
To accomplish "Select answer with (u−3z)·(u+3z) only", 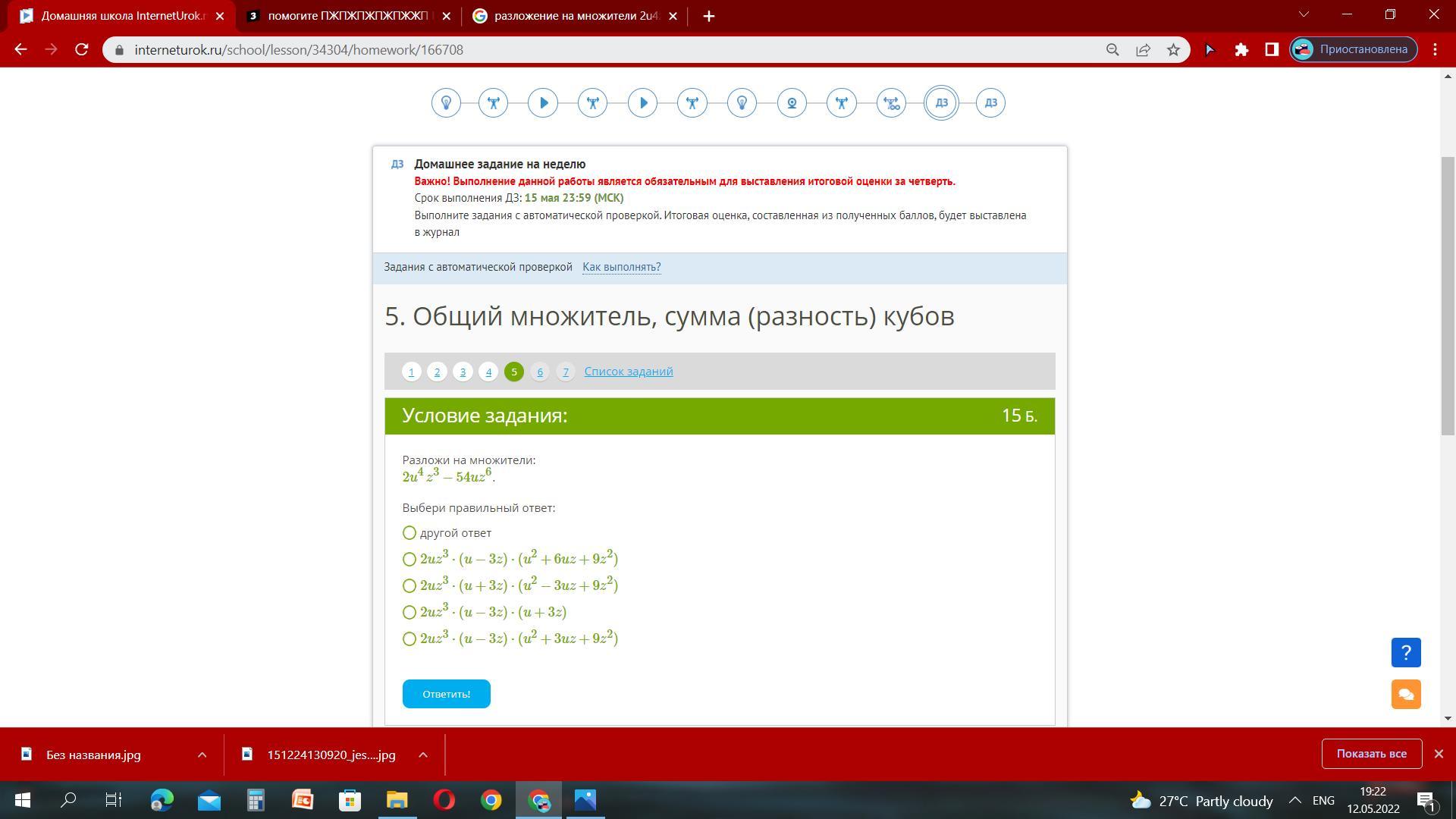I will coord(409,612).
